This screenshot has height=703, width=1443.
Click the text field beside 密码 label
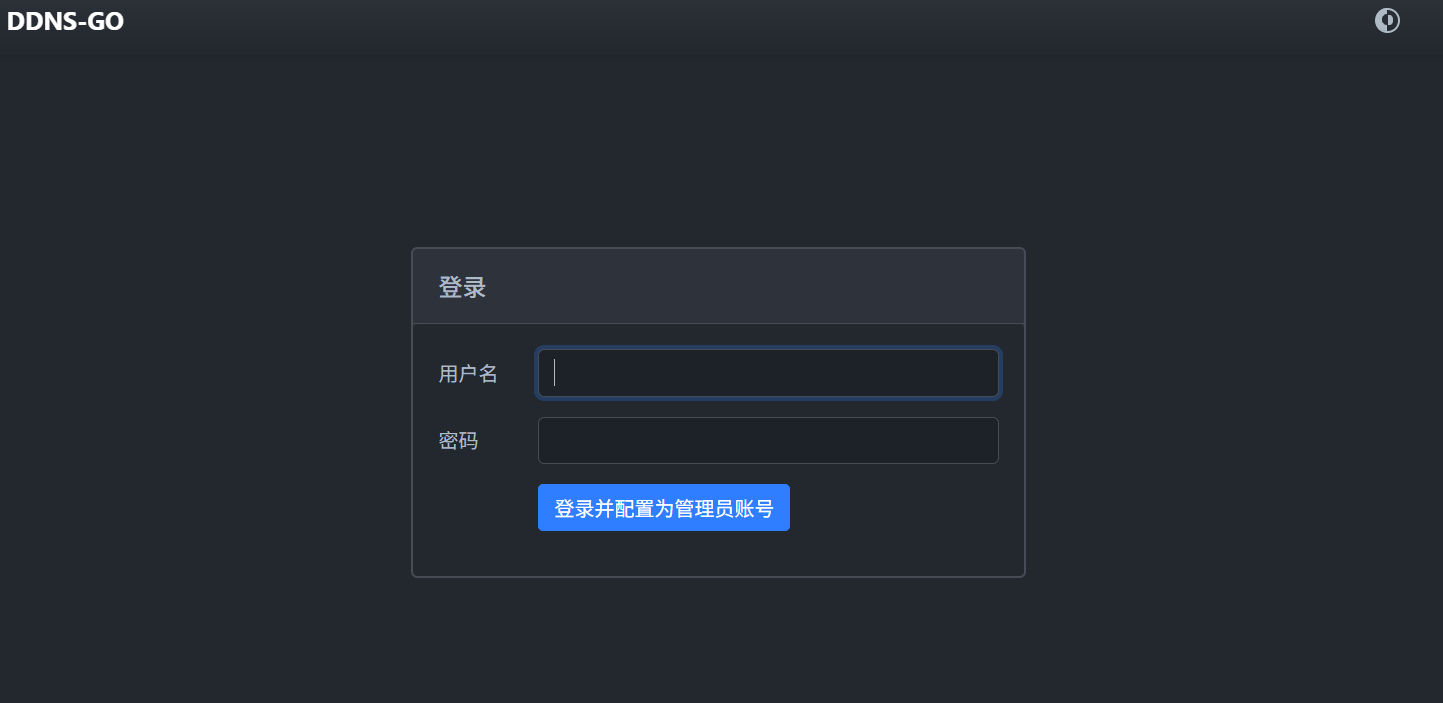click(x=768, y=441)
